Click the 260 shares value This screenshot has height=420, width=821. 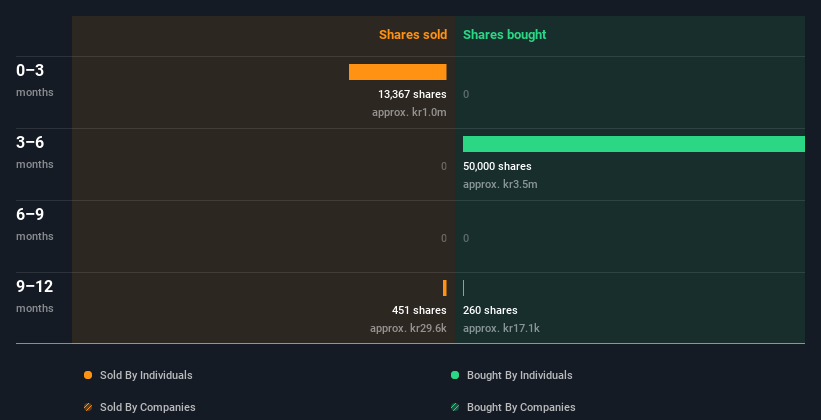pos(490,311)
